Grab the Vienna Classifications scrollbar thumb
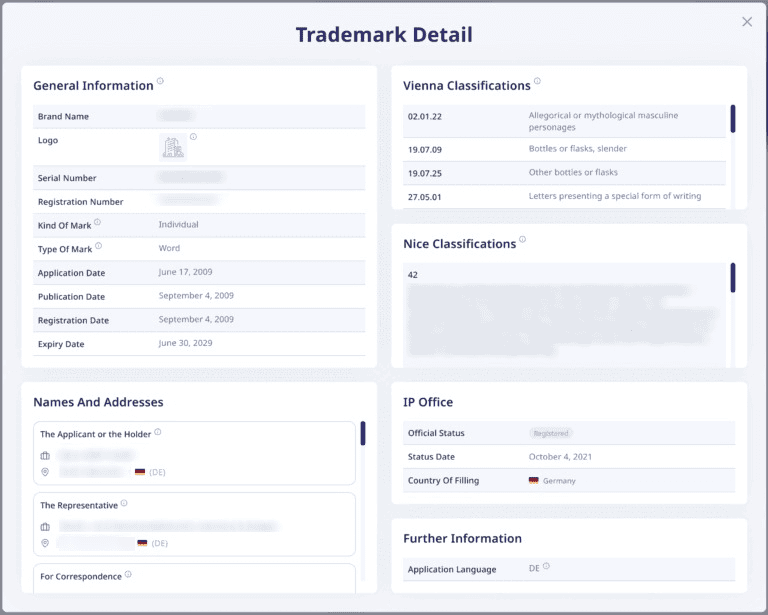Image resolution: width=768 pixels, height=615 pixels. [733, 118]
